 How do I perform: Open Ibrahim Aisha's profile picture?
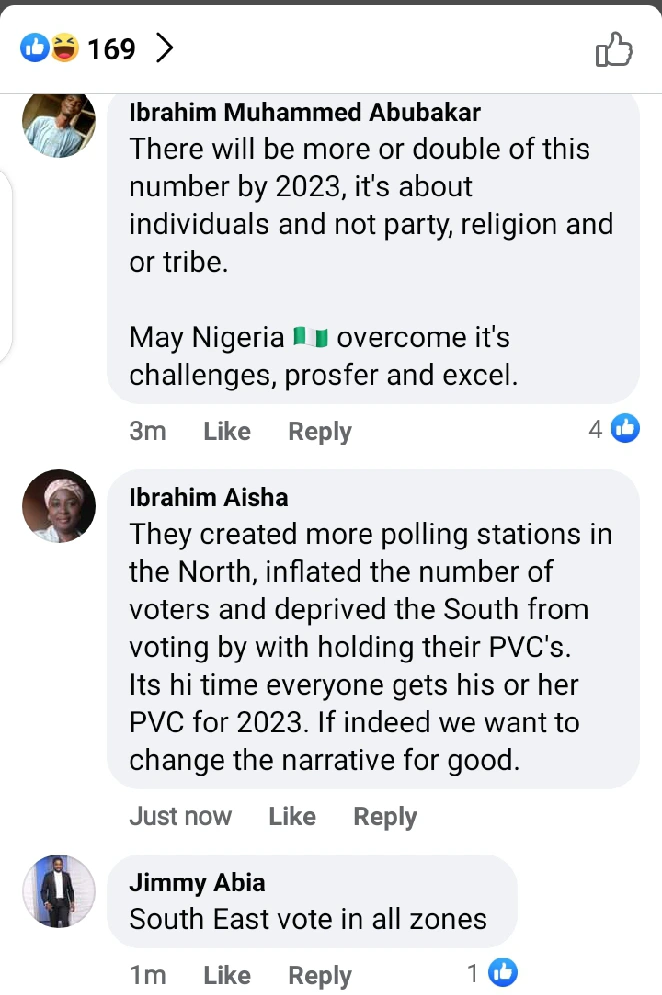(x=59, y=505)
